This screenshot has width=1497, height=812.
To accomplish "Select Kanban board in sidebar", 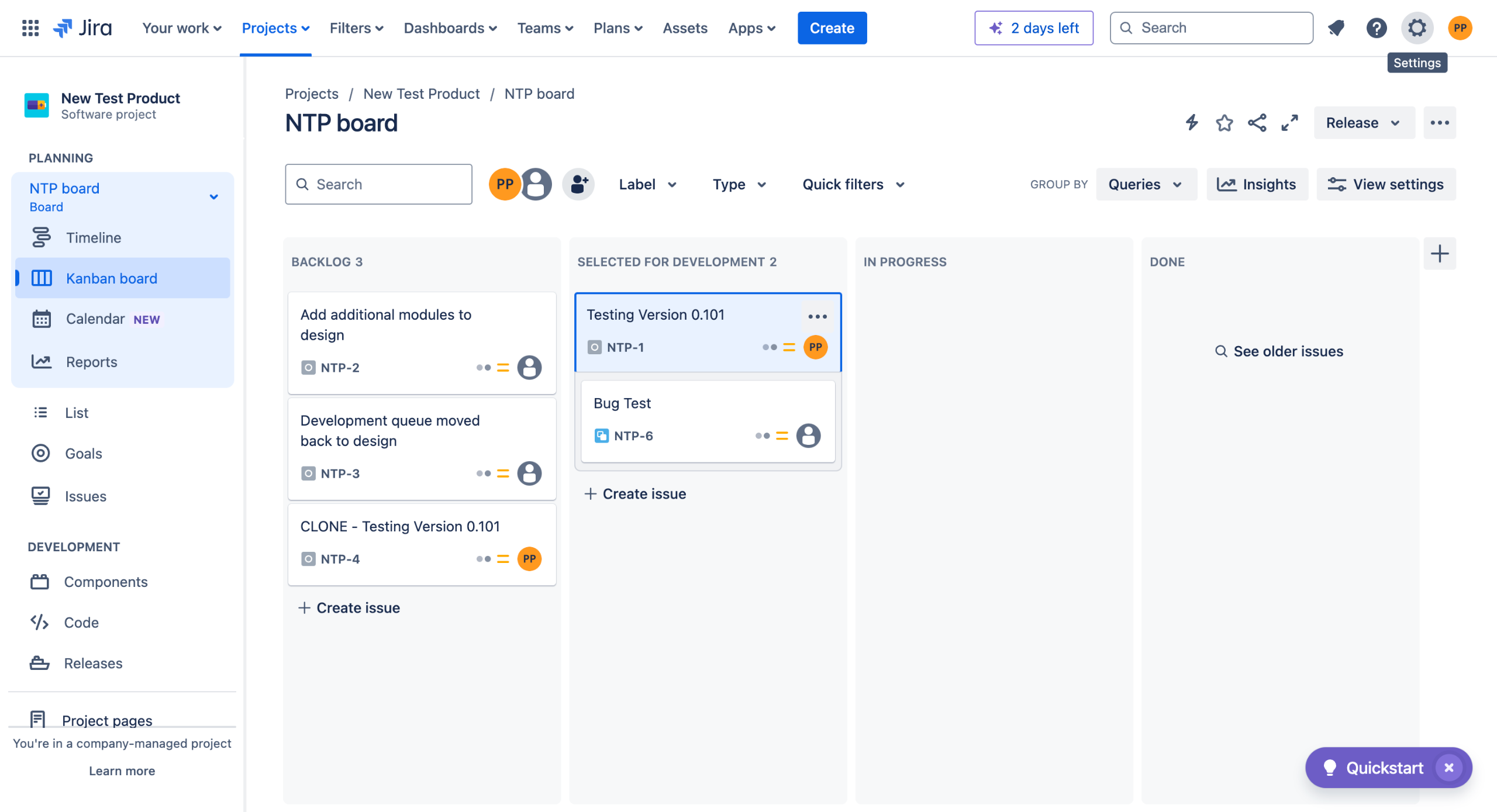I will [123, 278].
